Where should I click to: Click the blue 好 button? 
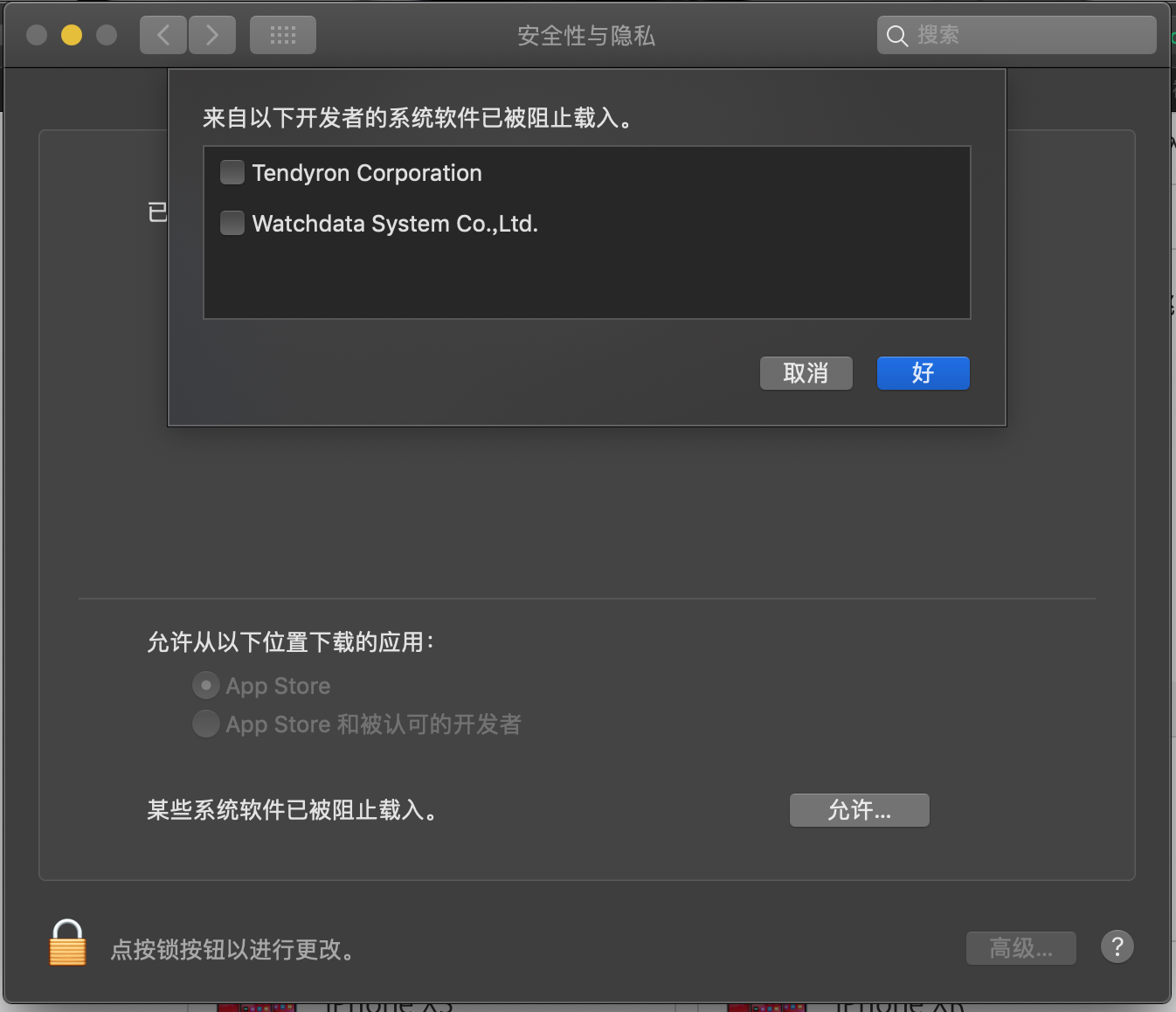pos(924,373)
